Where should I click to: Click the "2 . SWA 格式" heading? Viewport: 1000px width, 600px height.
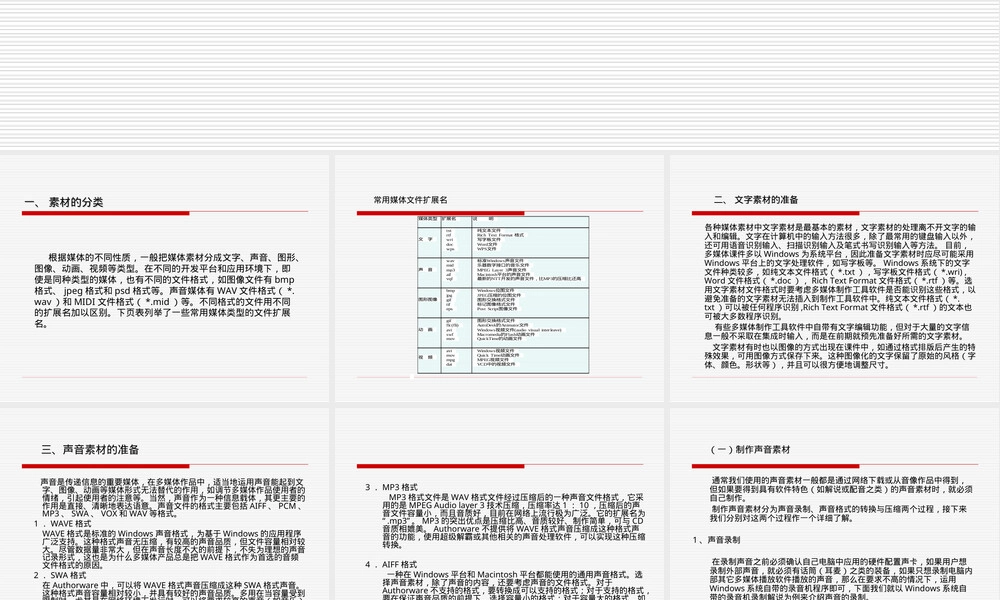pos(60,575)
